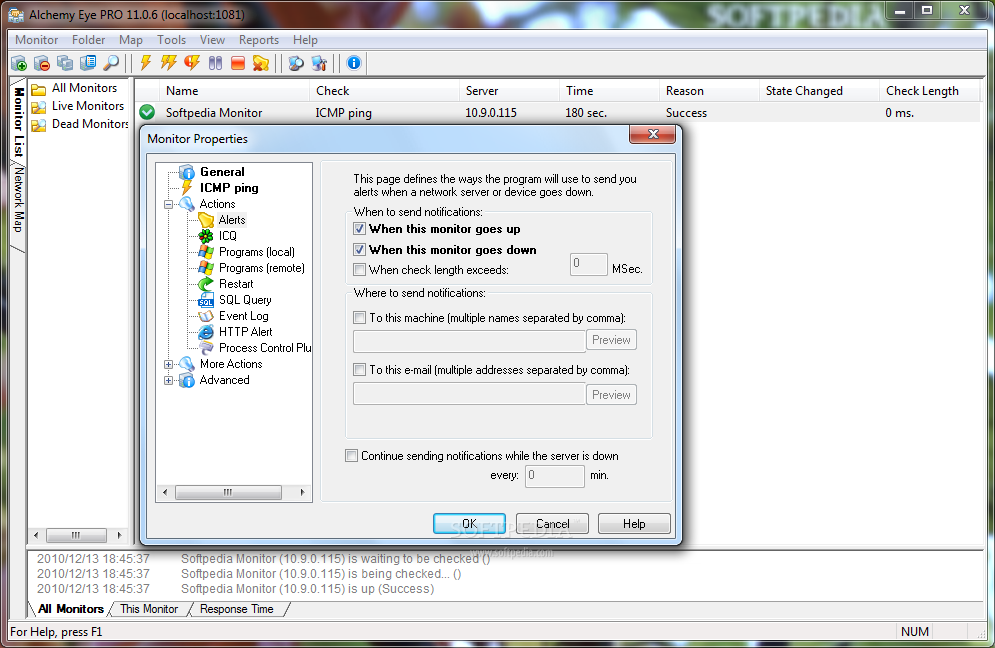Click Preview next to the e-mail field
This screenshot has height=648, width=995.
click(611, 395)
